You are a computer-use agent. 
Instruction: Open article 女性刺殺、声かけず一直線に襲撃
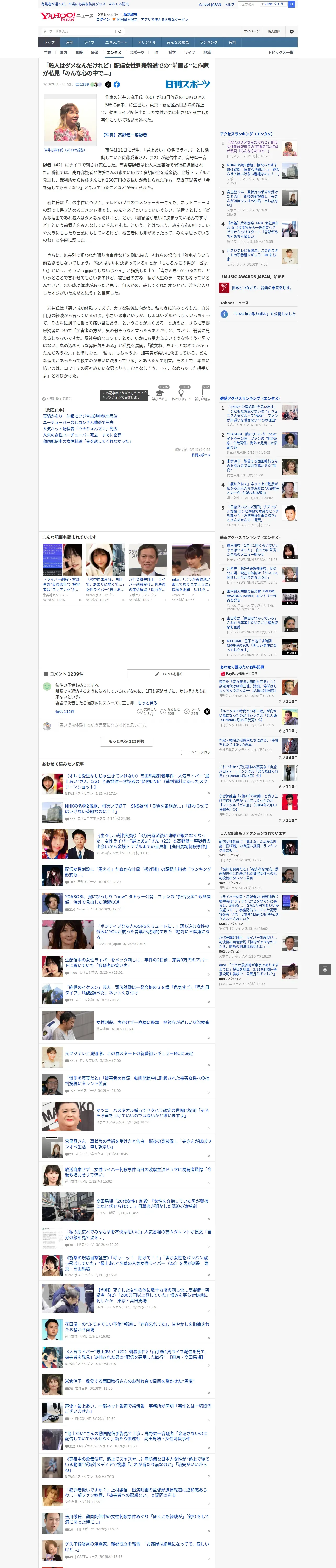click(153, 1023)
